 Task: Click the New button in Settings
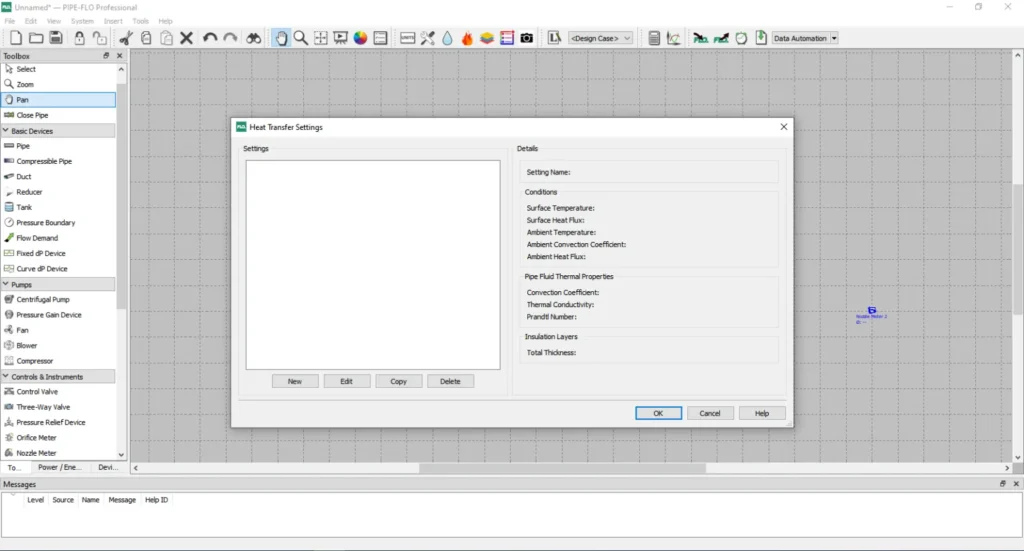tap(295, 381)
